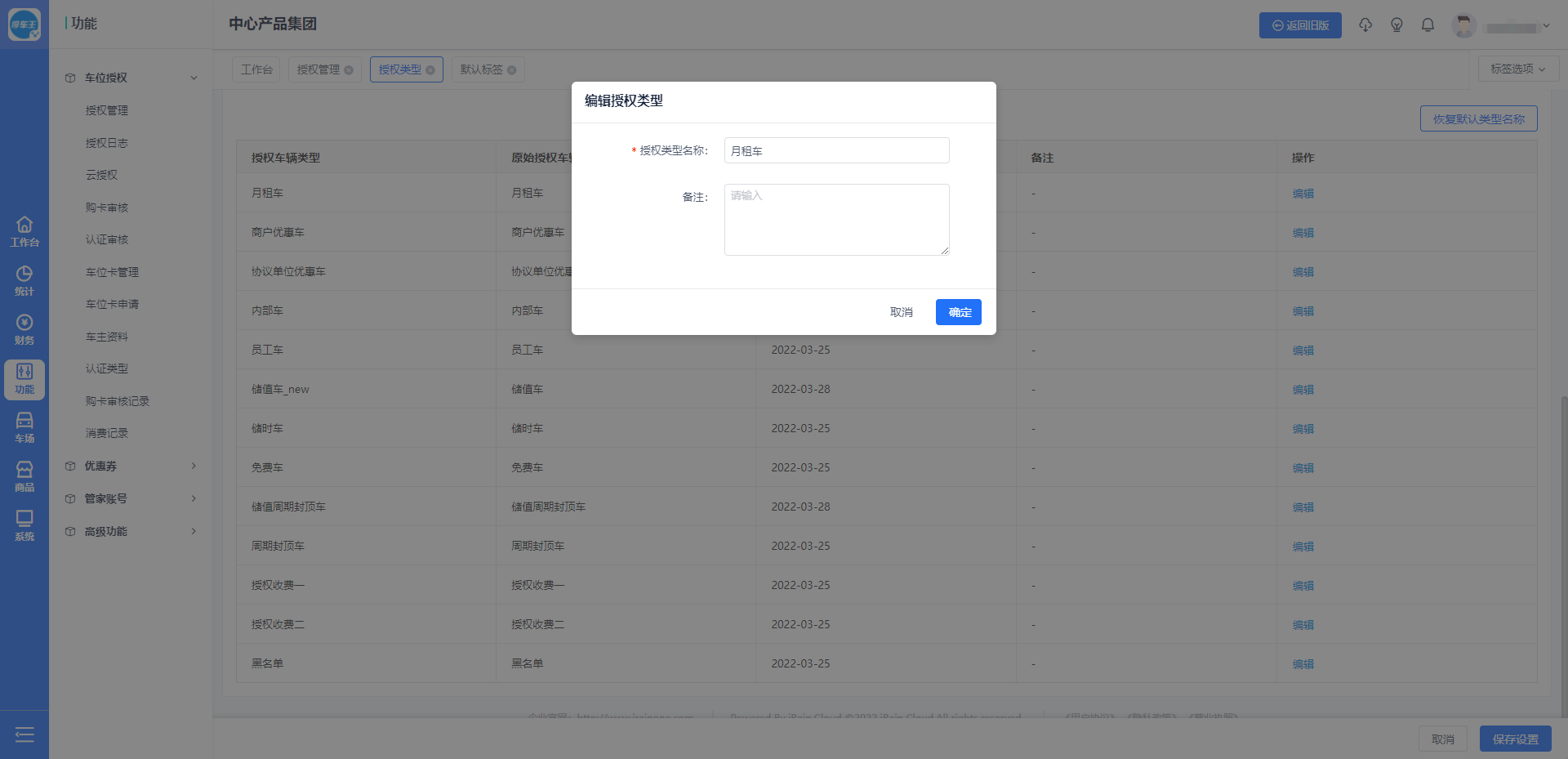Viewport: 1568px width, 759px height.
Task: Click the notification bell icon
Action: pos(1428,25)
